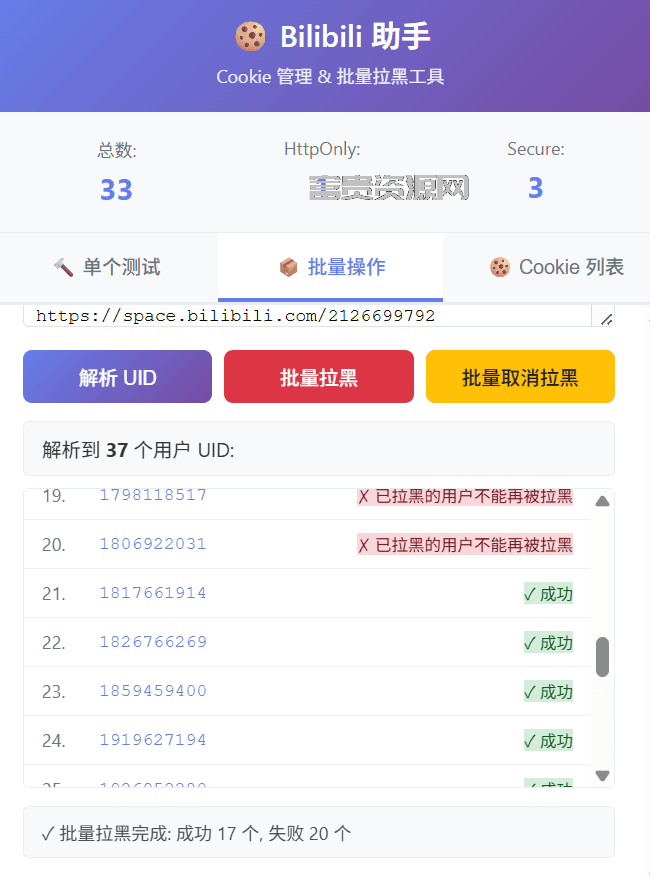Click the hammer icon beside 单个测试
650x877 pixels.
[63, 267]
